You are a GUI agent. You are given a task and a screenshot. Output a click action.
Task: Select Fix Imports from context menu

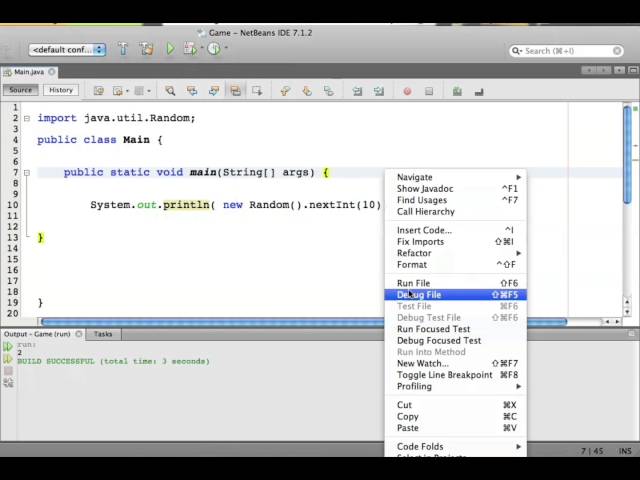pos(456,242)
